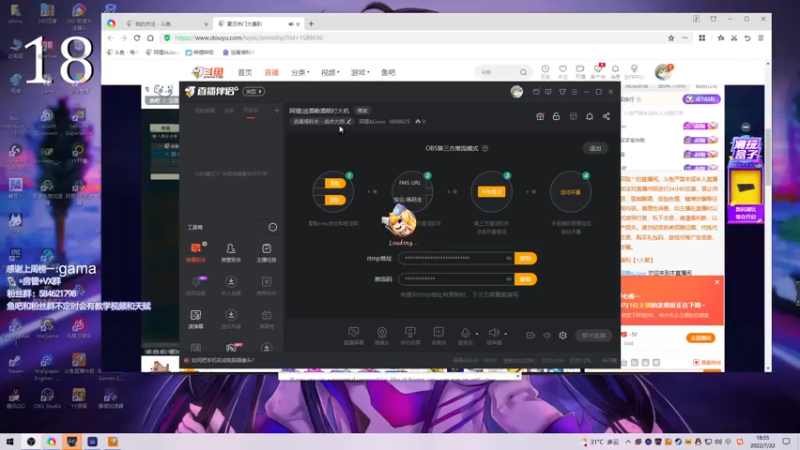The height and width of the screenshot is (450, 800).
Task: Open toolbox more options circle button
Action: coord(273,227)
